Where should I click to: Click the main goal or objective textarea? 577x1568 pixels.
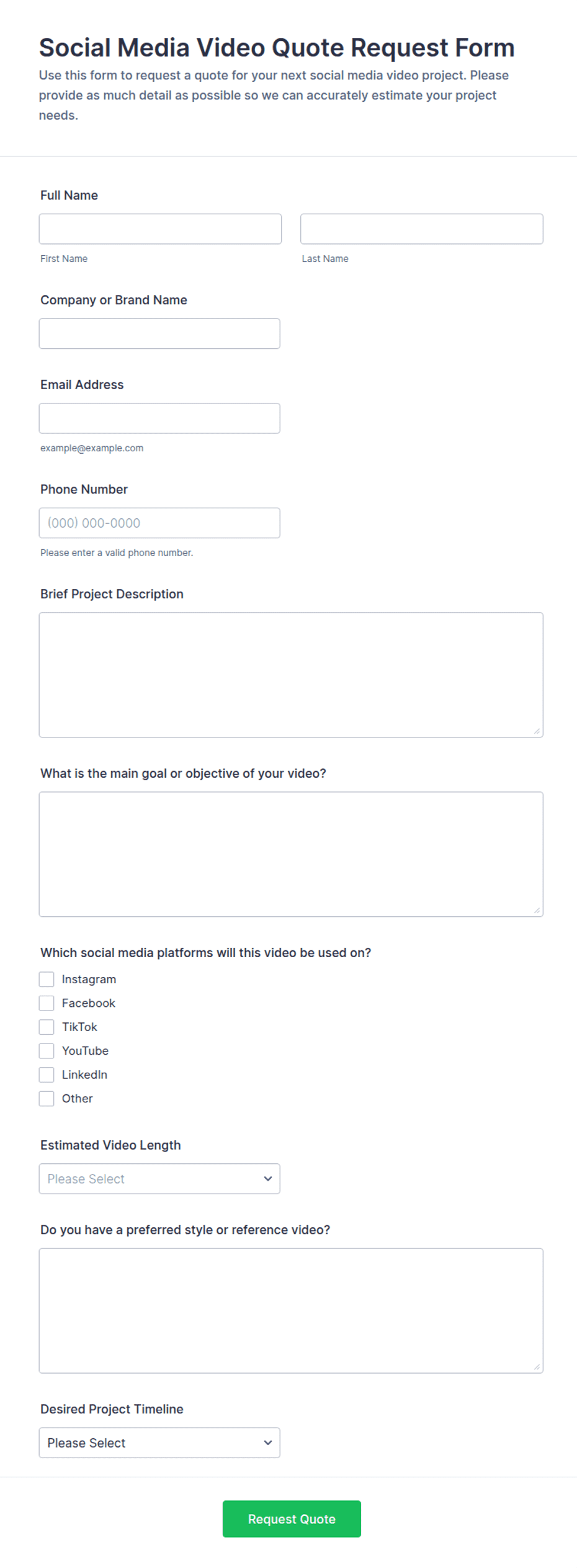[291, 854]
